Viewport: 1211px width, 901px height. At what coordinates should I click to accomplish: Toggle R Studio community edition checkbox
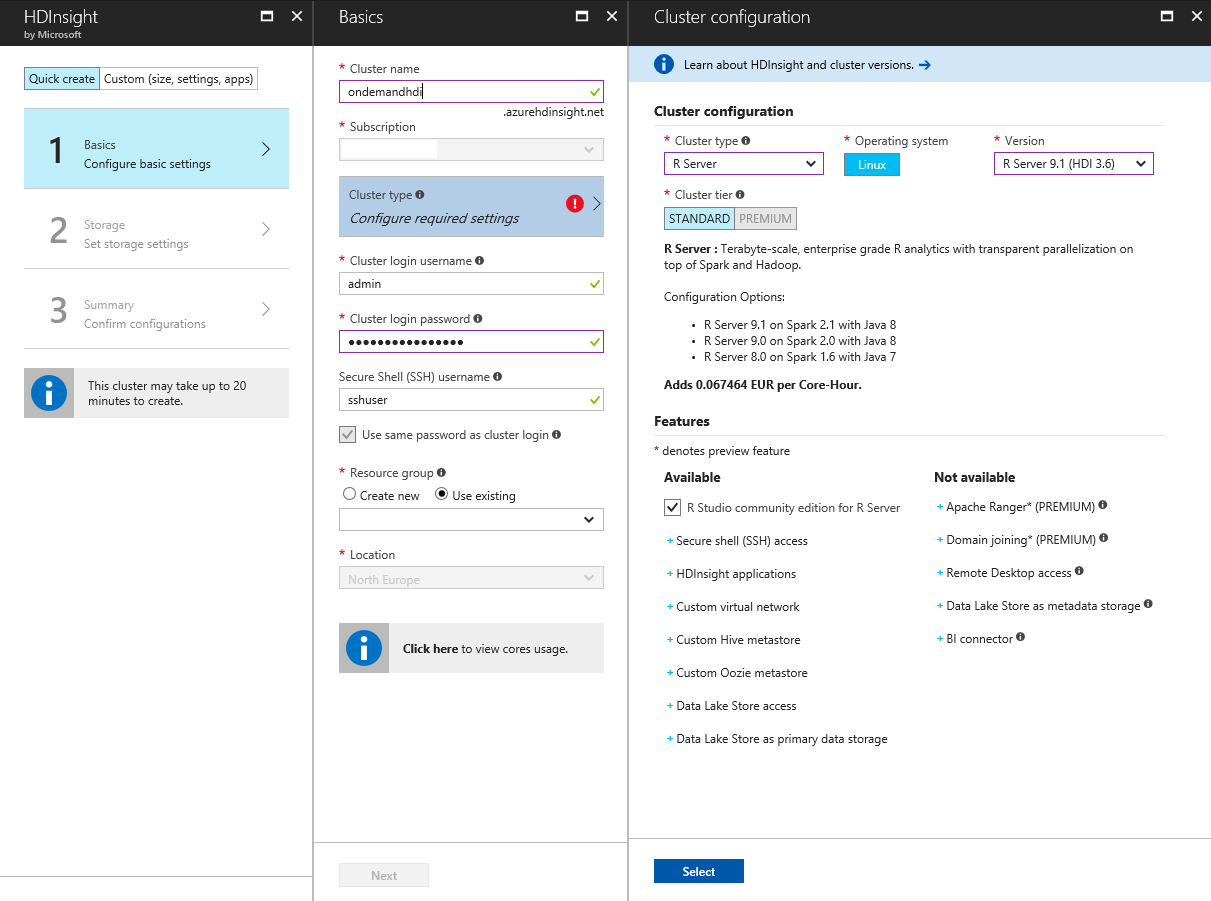pos(673,508)
